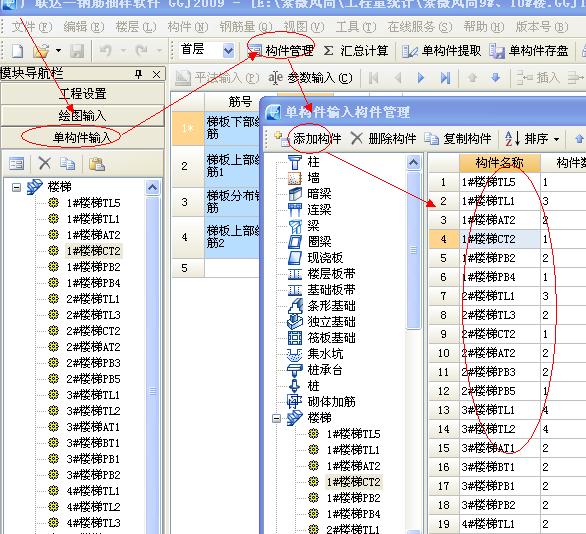Go to previous record arrow icon

coord(398,78)
